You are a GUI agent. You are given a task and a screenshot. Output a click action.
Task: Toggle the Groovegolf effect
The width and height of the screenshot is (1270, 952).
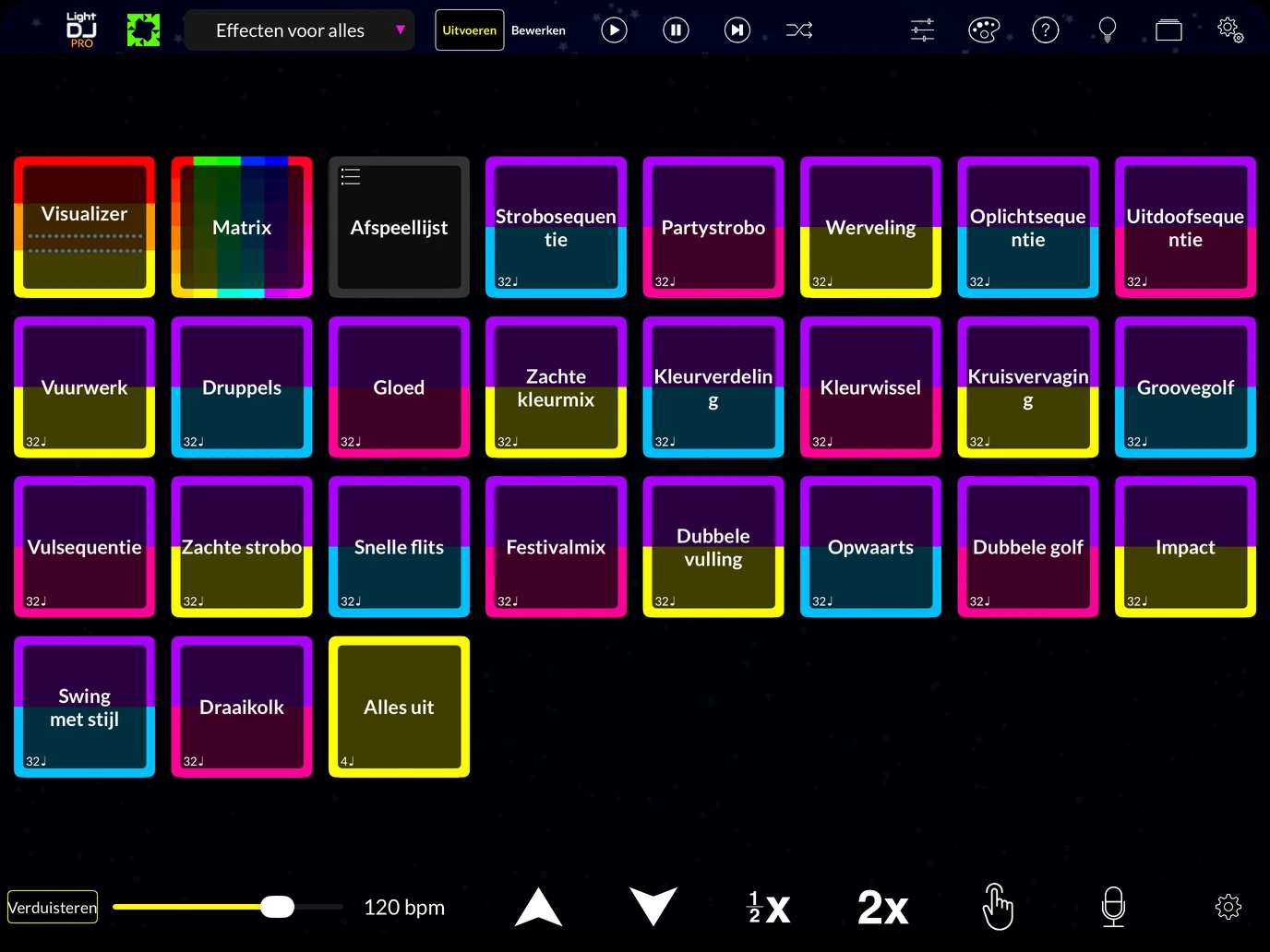(x=1185, y=387)
